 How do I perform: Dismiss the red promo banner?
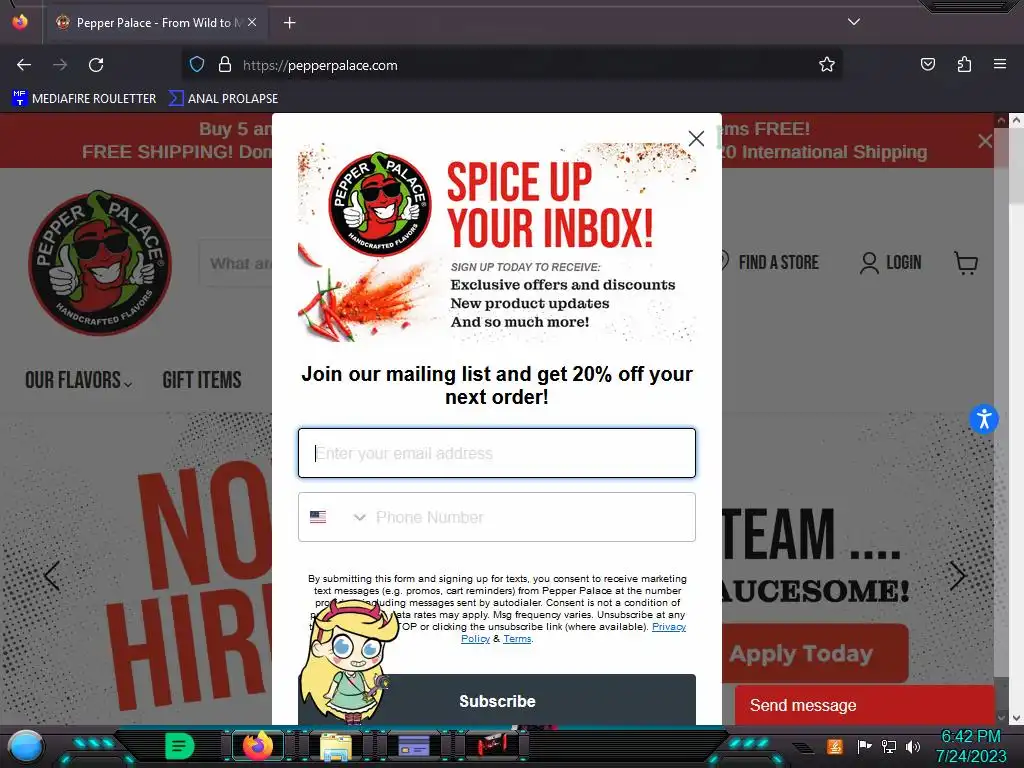click(x=985, y=140)
